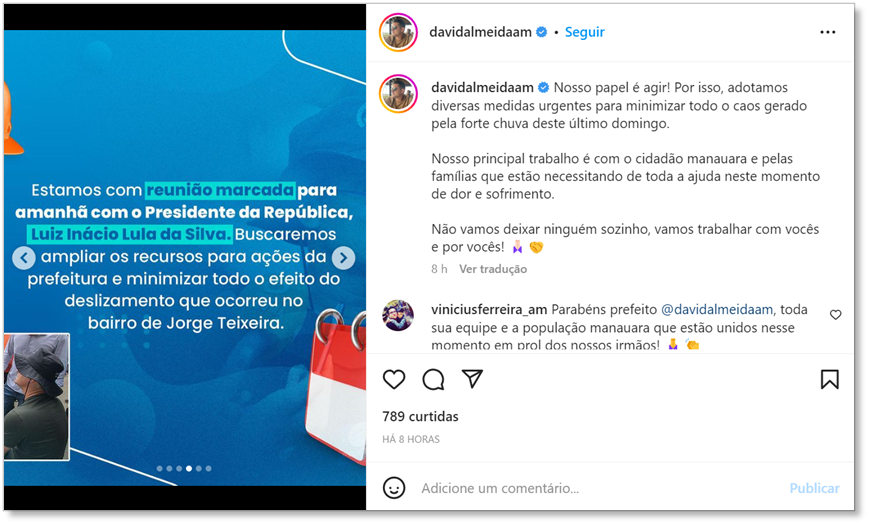Viewport: 869px width, 525px height.
Task: Select the last carousel indicator dot
Action: (x=208, y=468)
